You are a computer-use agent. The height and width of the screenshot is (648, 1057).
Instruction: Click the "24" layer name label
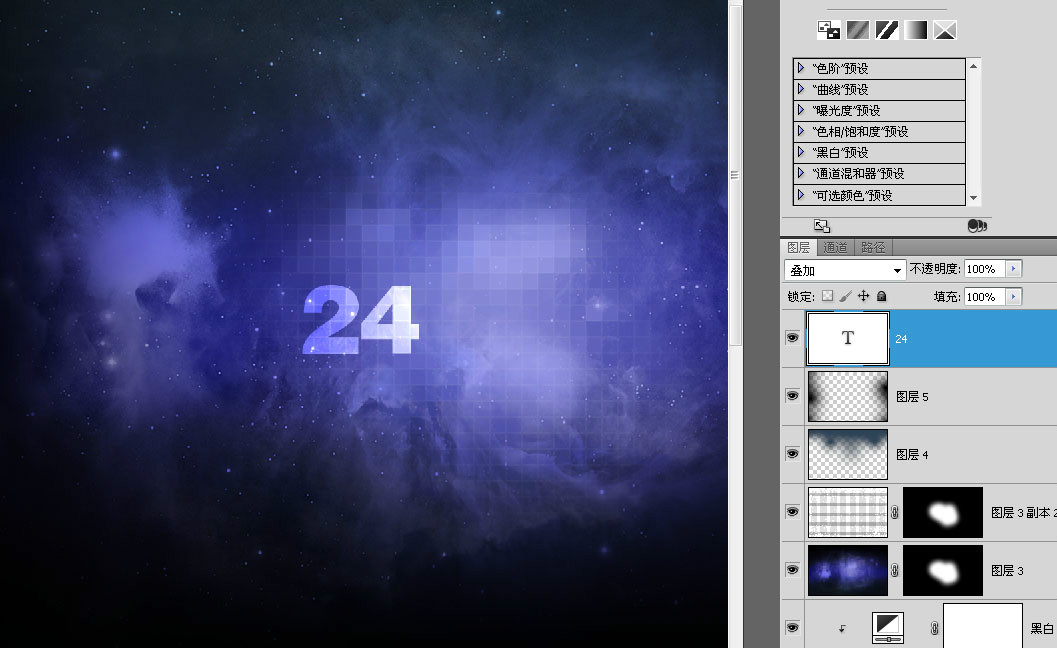click(x=901, y=339)
